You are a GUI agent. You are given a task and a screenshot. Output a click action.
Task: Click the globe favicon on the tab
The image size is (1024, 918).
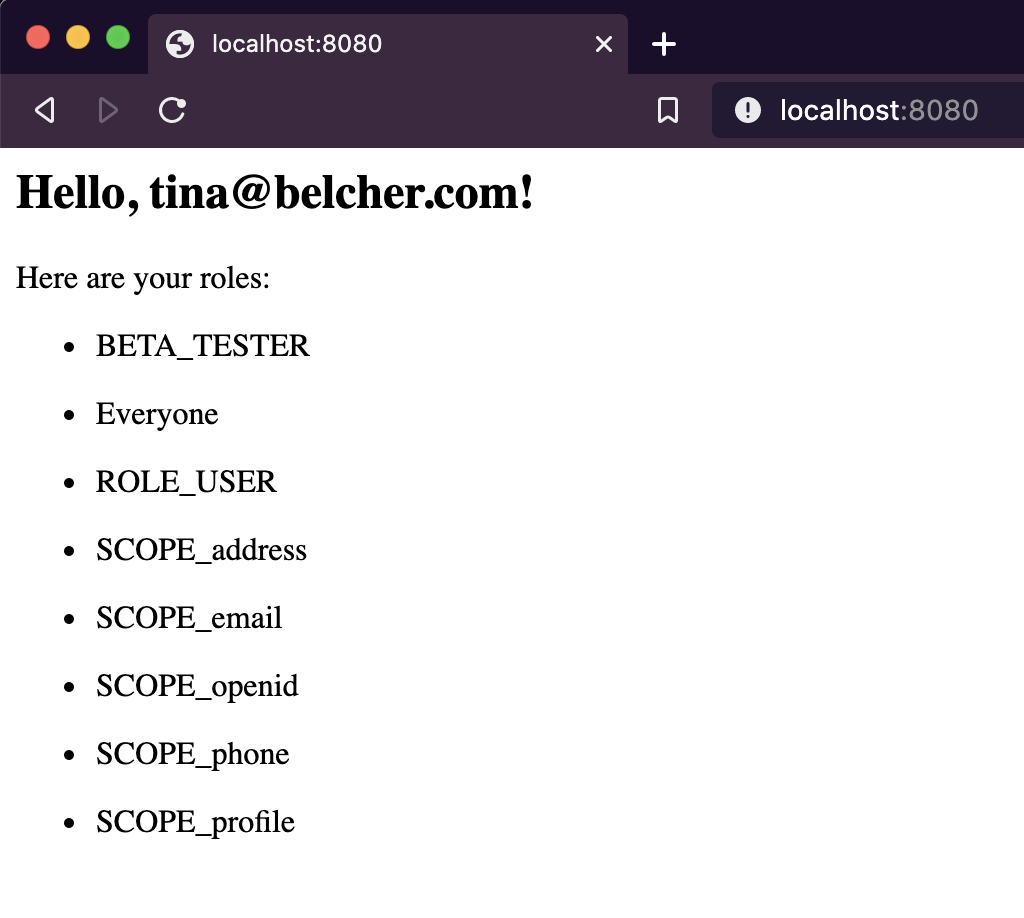pos(180,44)
